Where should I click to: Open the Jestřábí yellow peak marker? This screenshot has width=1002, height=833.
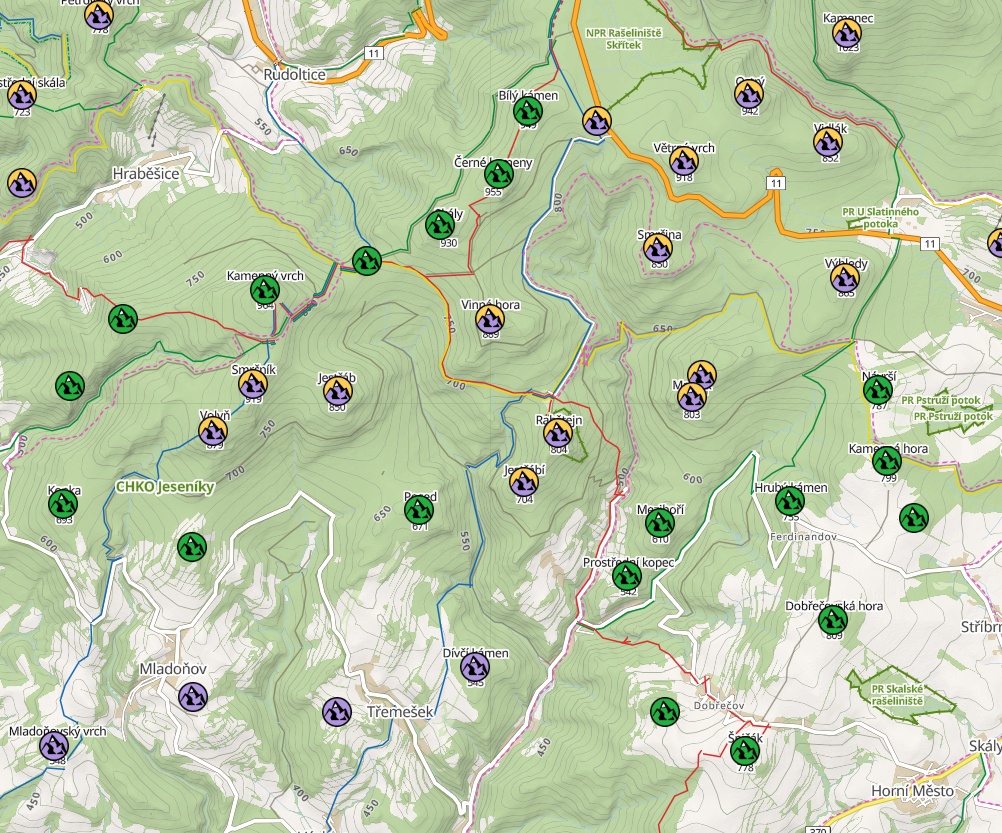tap(524, 482)
